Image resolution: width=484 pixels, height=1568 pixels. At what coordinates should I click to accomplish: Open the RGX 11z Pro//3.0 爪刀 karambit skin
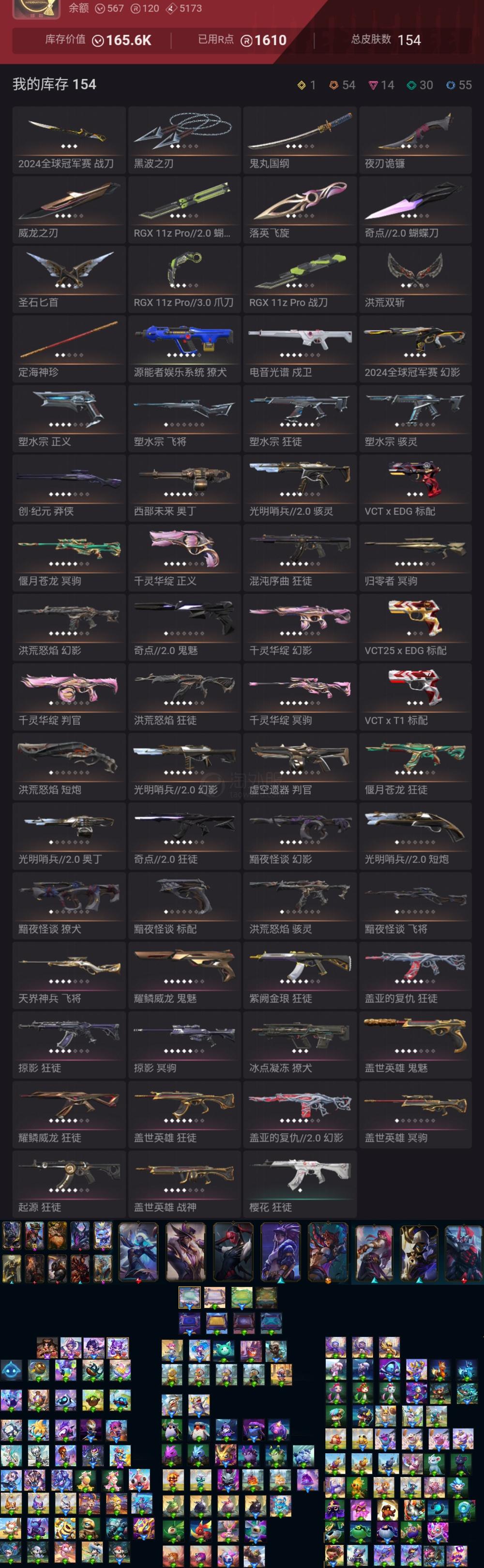(184, 279)
